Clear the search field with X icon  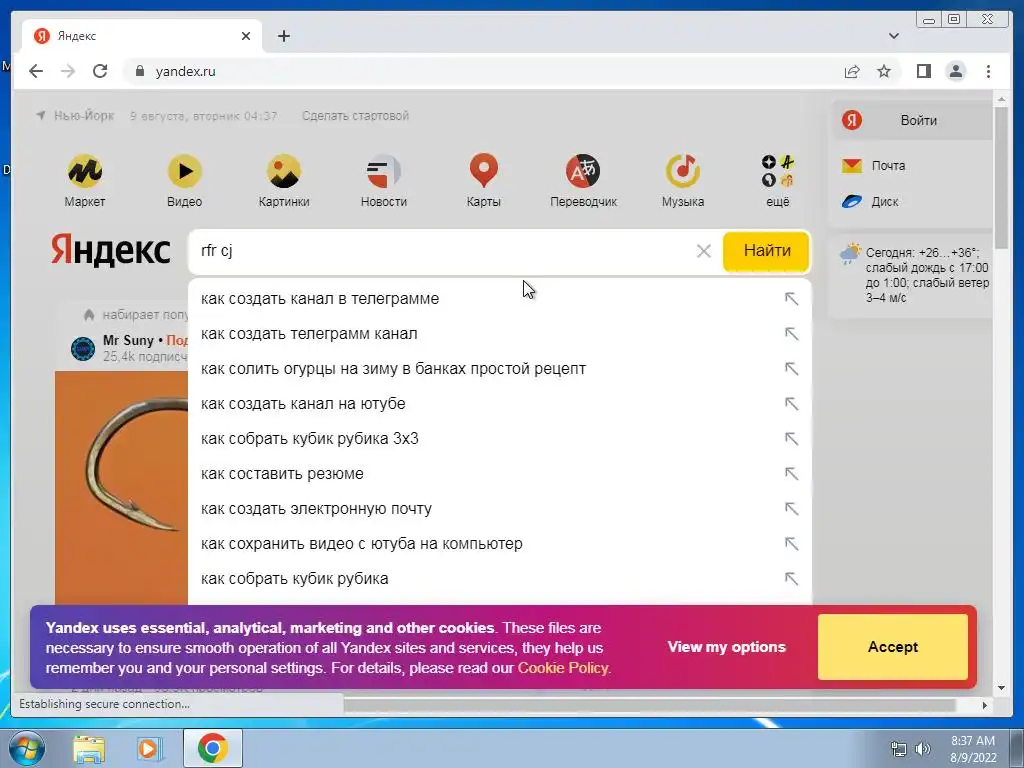pos(703,251)
